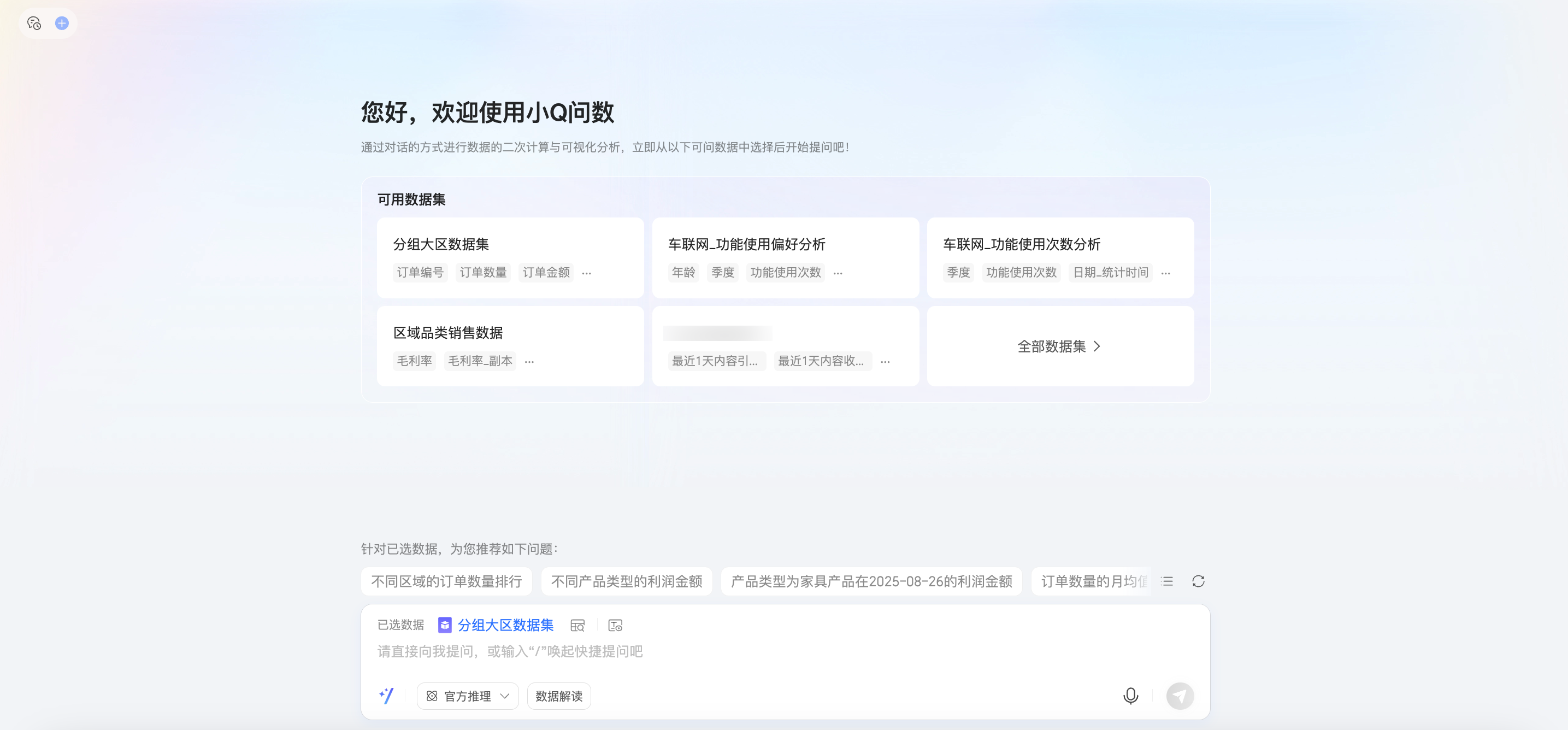Activate the microphone voice input
This screenshot has width=1568, height=730.
(x=1130, y=695)
